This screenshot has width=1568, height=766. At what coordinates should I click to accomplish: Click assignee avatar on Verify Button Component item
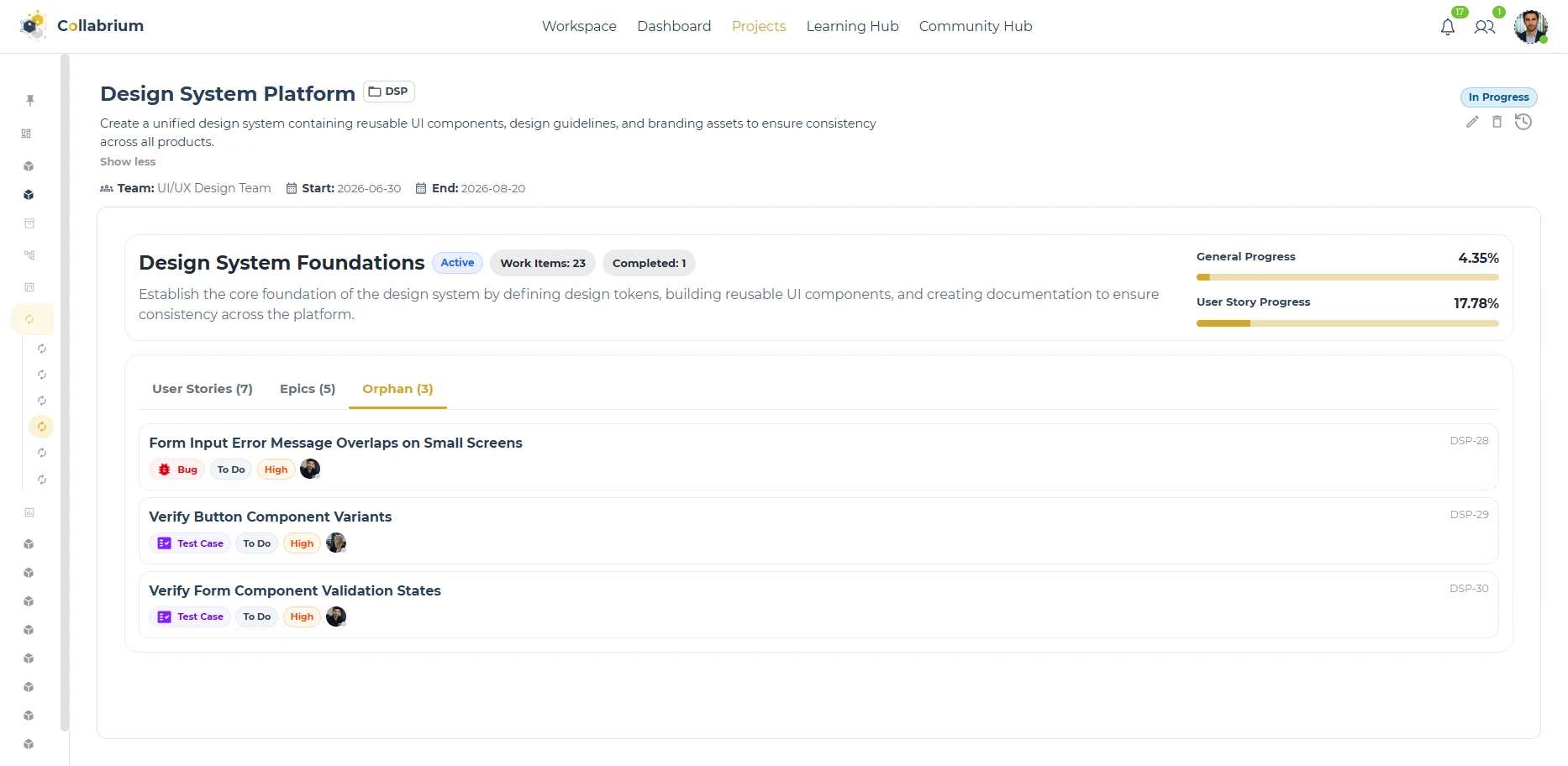pos(336,543)
